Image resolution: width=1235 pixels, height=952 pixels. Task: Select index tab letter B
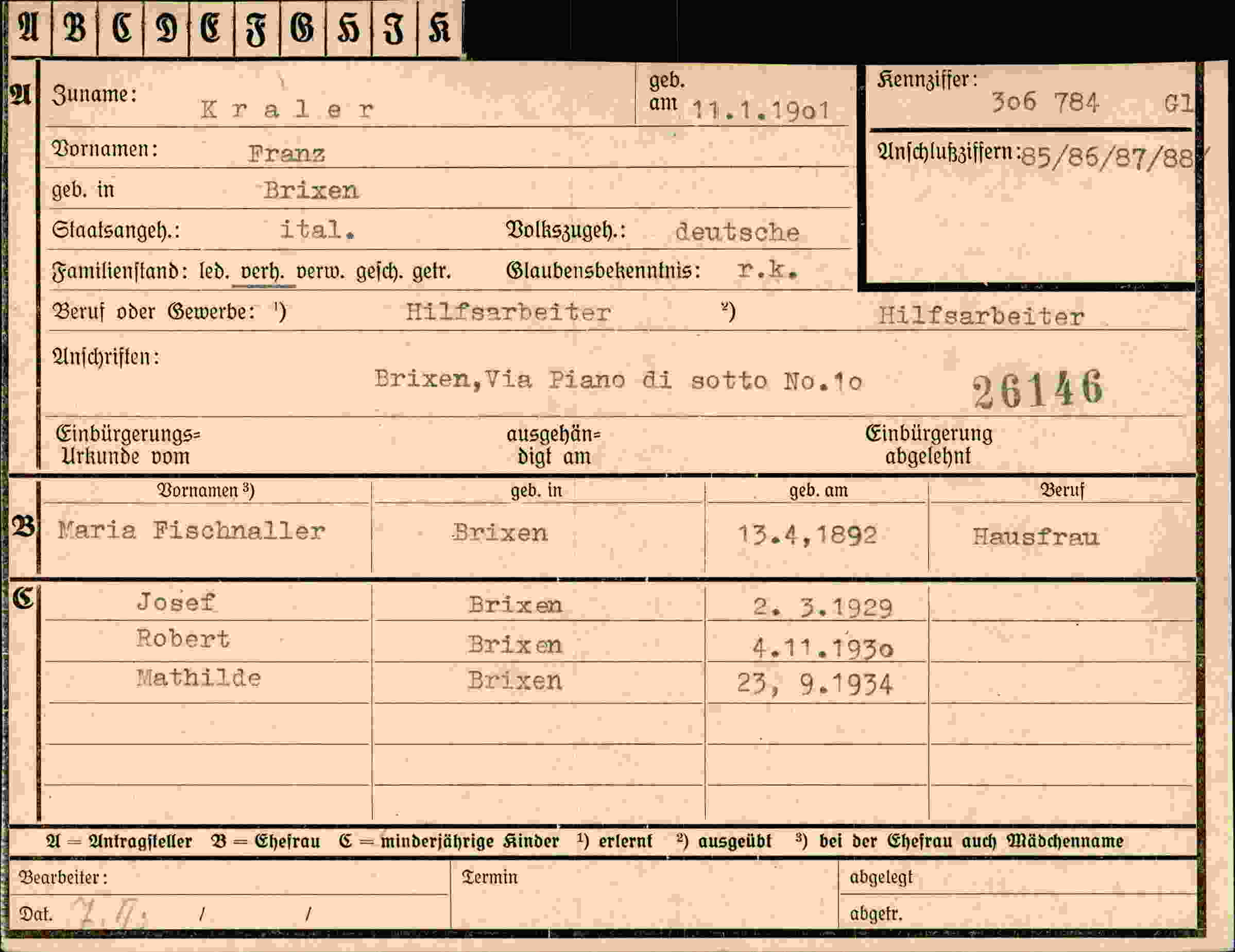[75, 28]
